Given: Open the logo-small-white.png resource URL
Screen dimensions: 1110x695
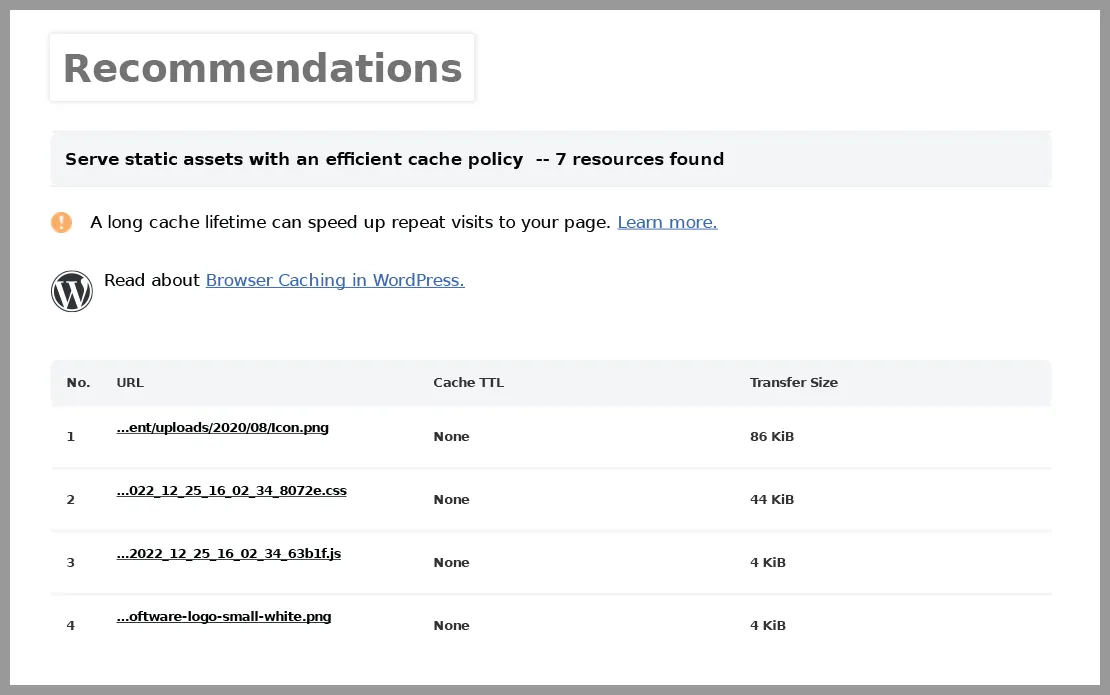Looking at the screenshot, I should [x=224, y=616].
